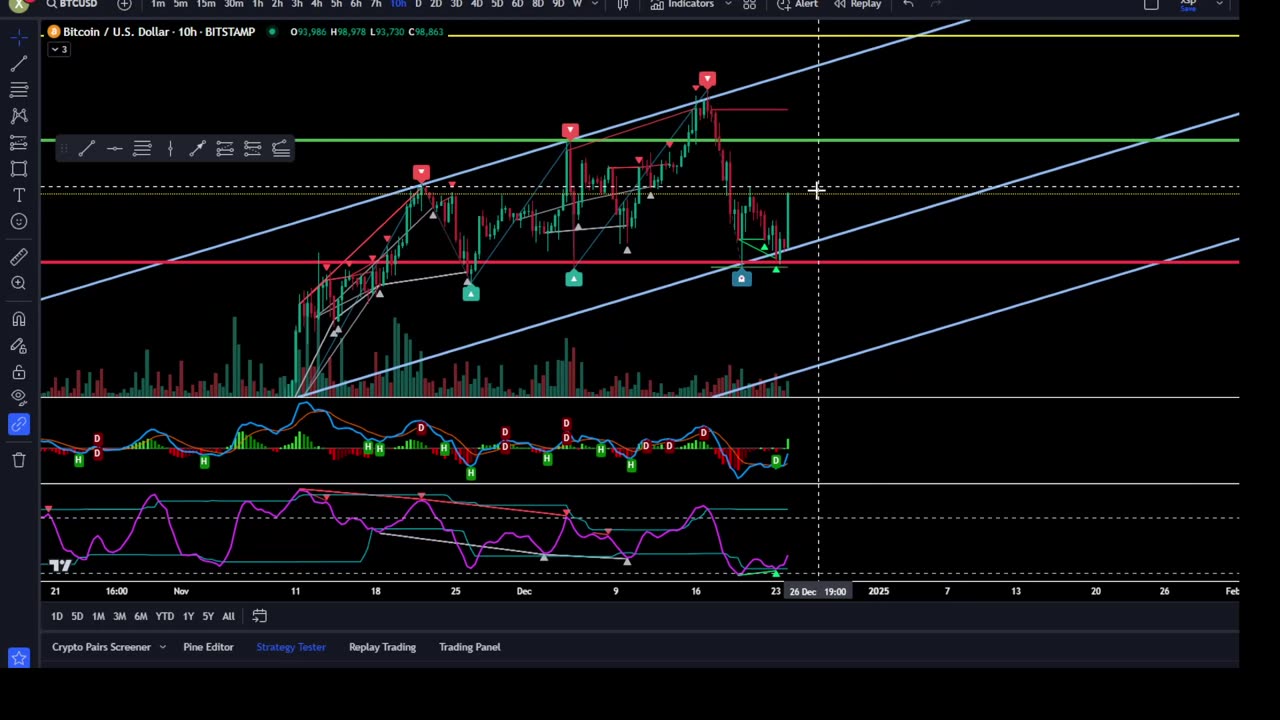Start bar Replay mode
1280x720 pixels.
click(x=858, y=4)
